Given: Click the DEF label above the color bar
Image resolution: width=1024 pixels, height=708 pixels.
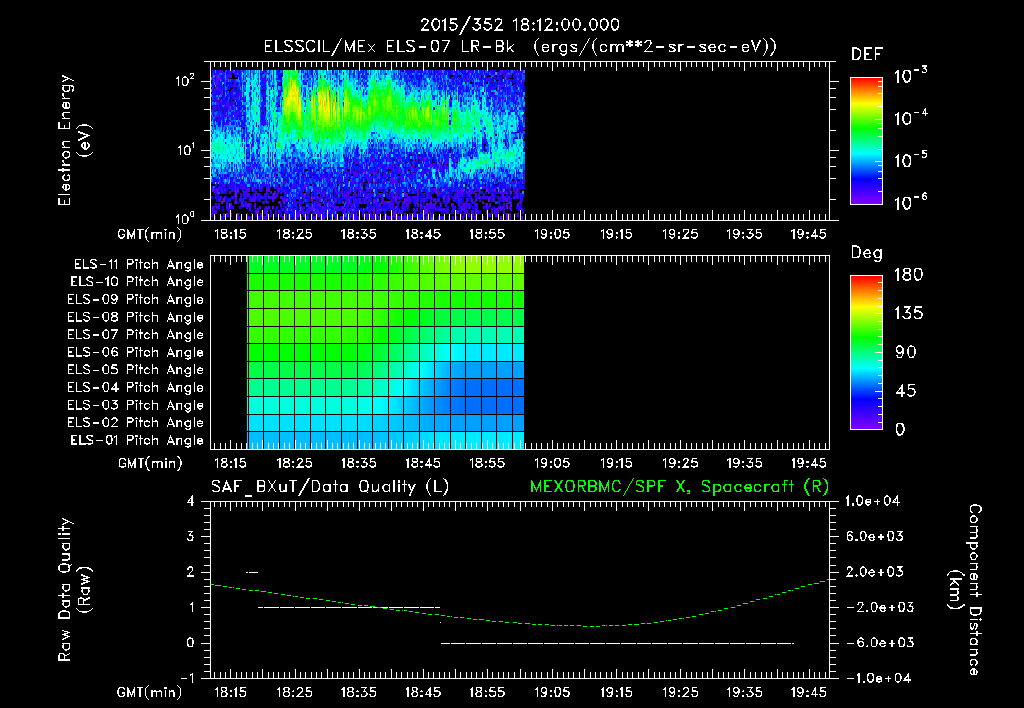Looking at the screenshot, I should pyautogui.click(x=867, y=55).
